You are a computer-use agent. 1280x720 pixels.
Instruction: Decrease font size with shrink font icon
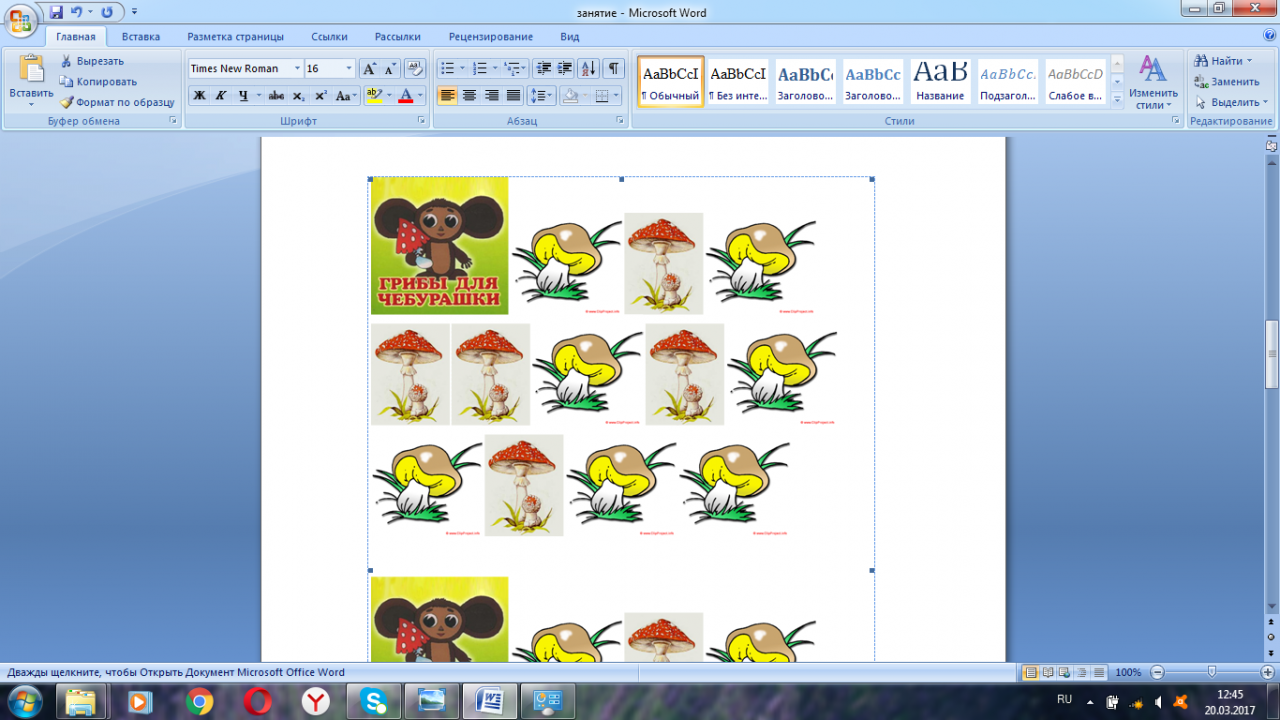click(x=390, y=68)
